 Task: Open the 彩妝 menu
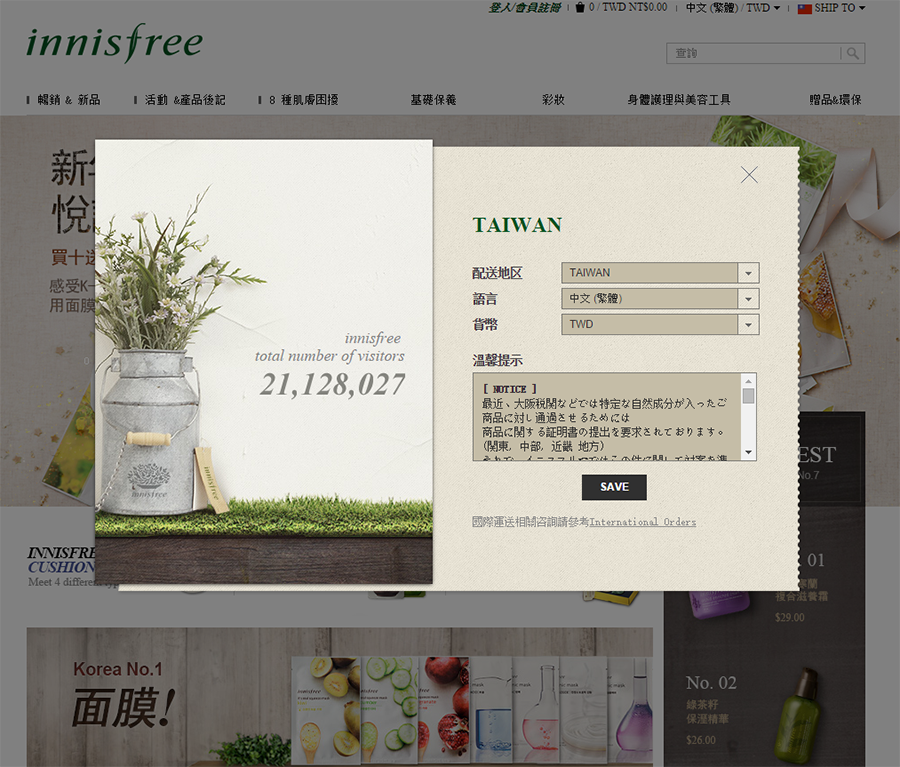pyautogui.click(x=553, y=100)
